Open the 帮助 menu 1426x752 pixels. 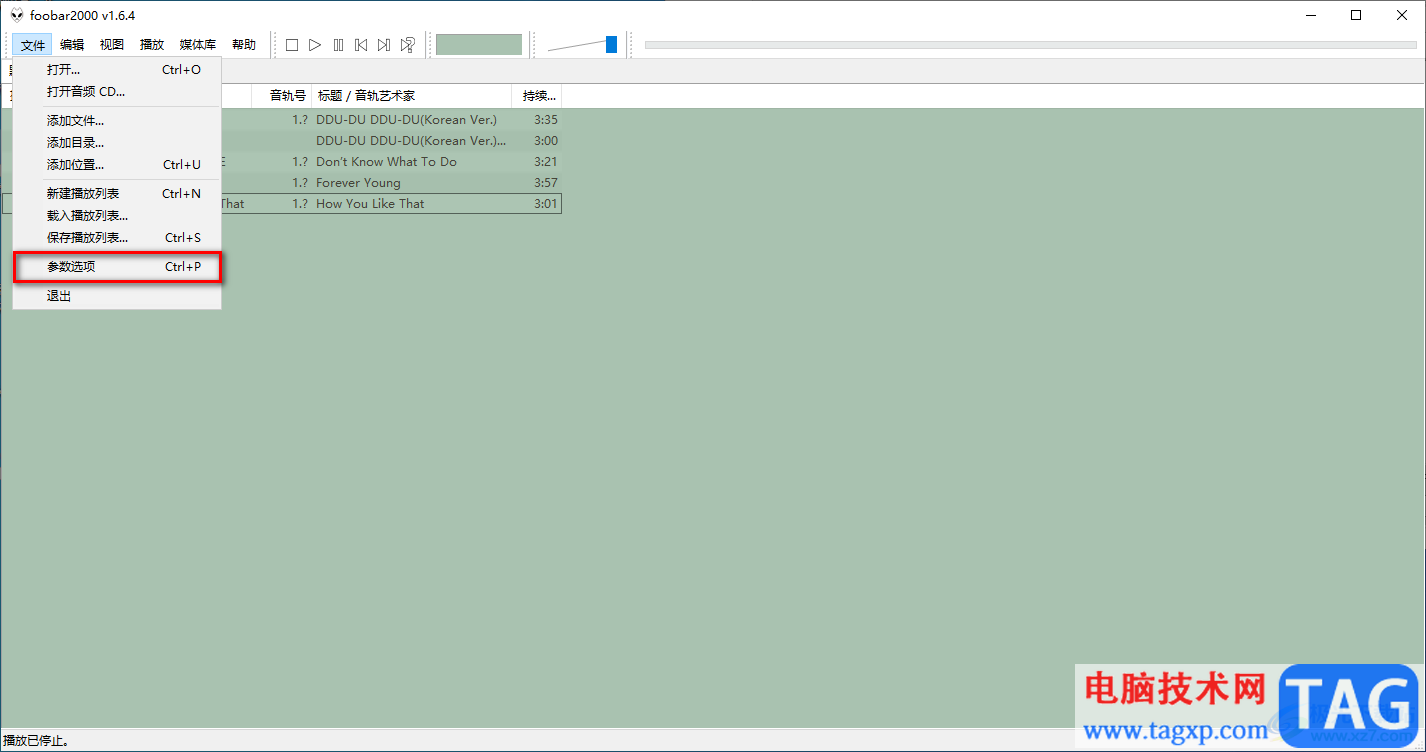click(244, 45)
